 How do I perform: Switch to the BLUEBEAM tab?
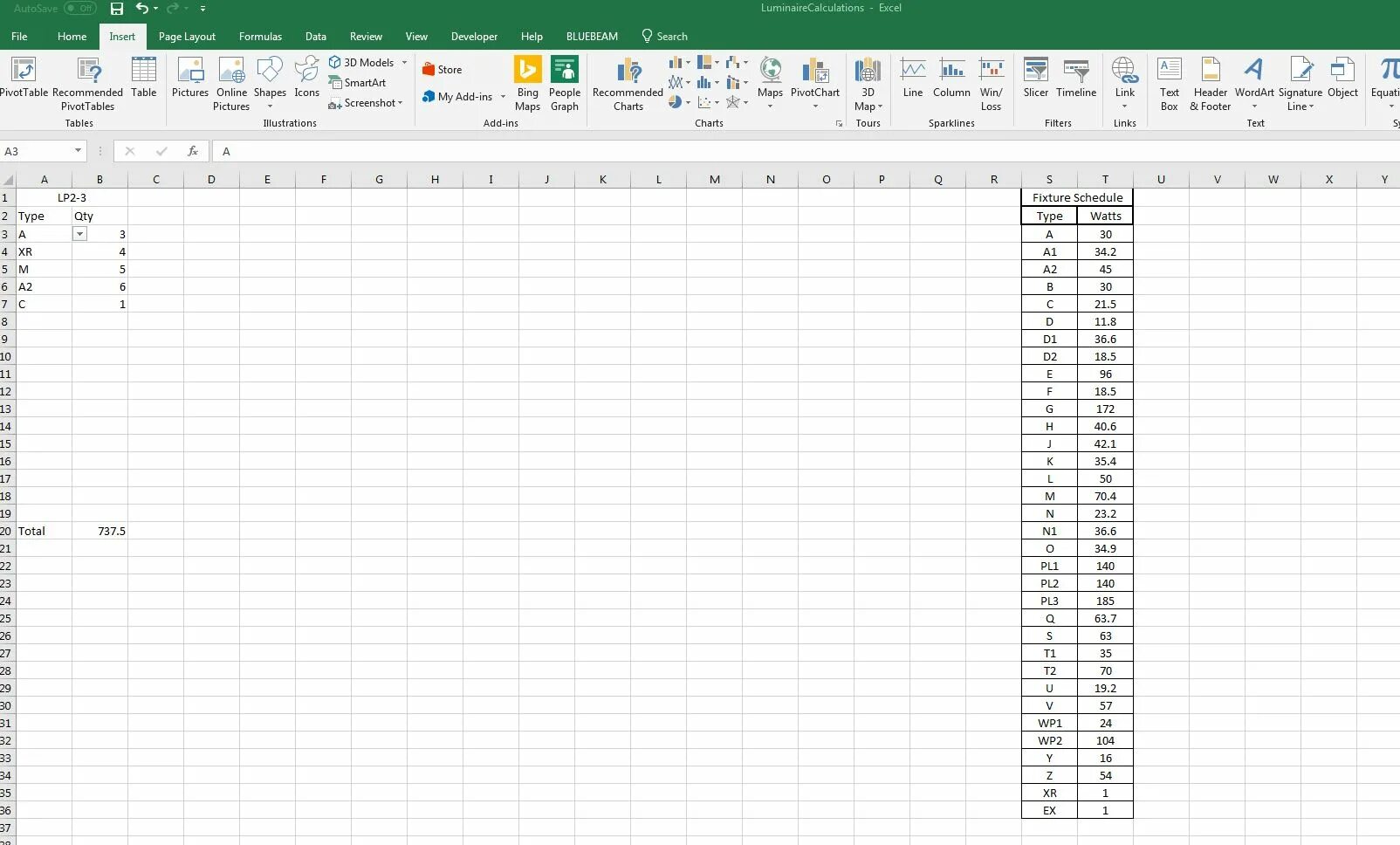click(x=592, y=37)
